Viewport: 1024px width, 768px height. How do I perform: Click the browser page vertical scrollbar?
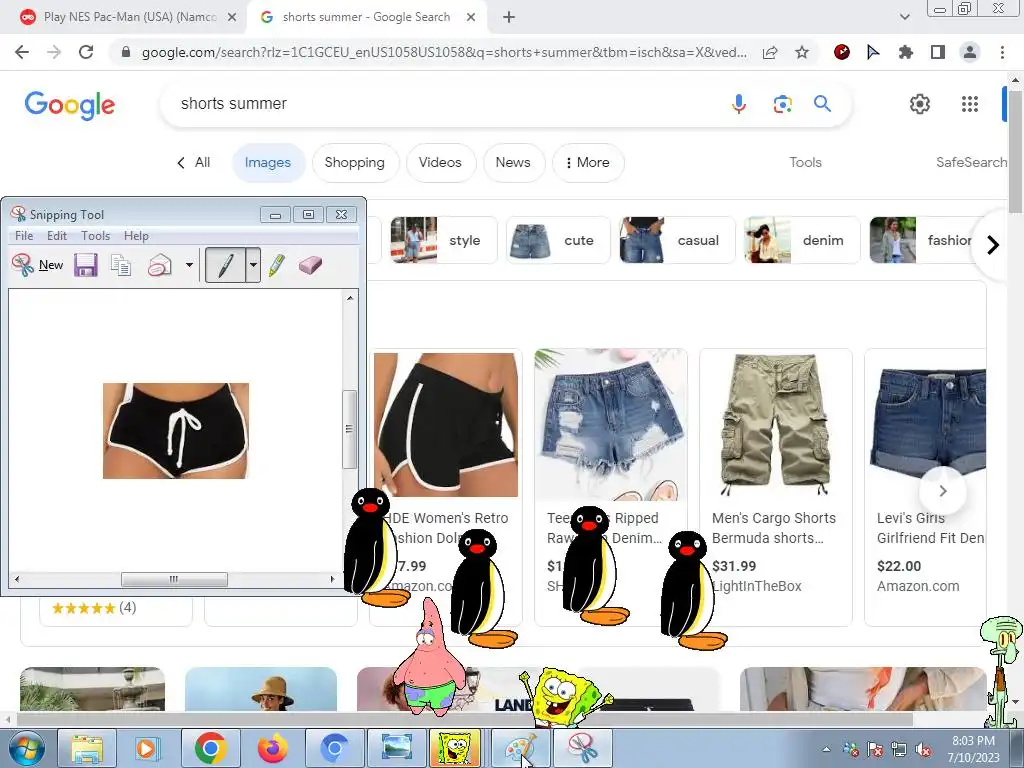point(1016,152)
